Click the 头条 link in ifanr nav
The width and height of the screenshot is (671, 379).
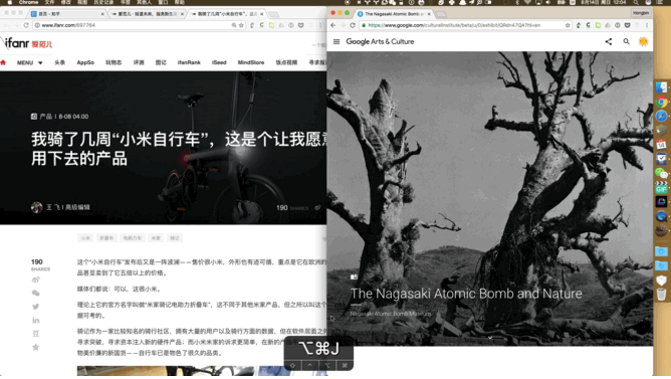(x=59, y=62)
